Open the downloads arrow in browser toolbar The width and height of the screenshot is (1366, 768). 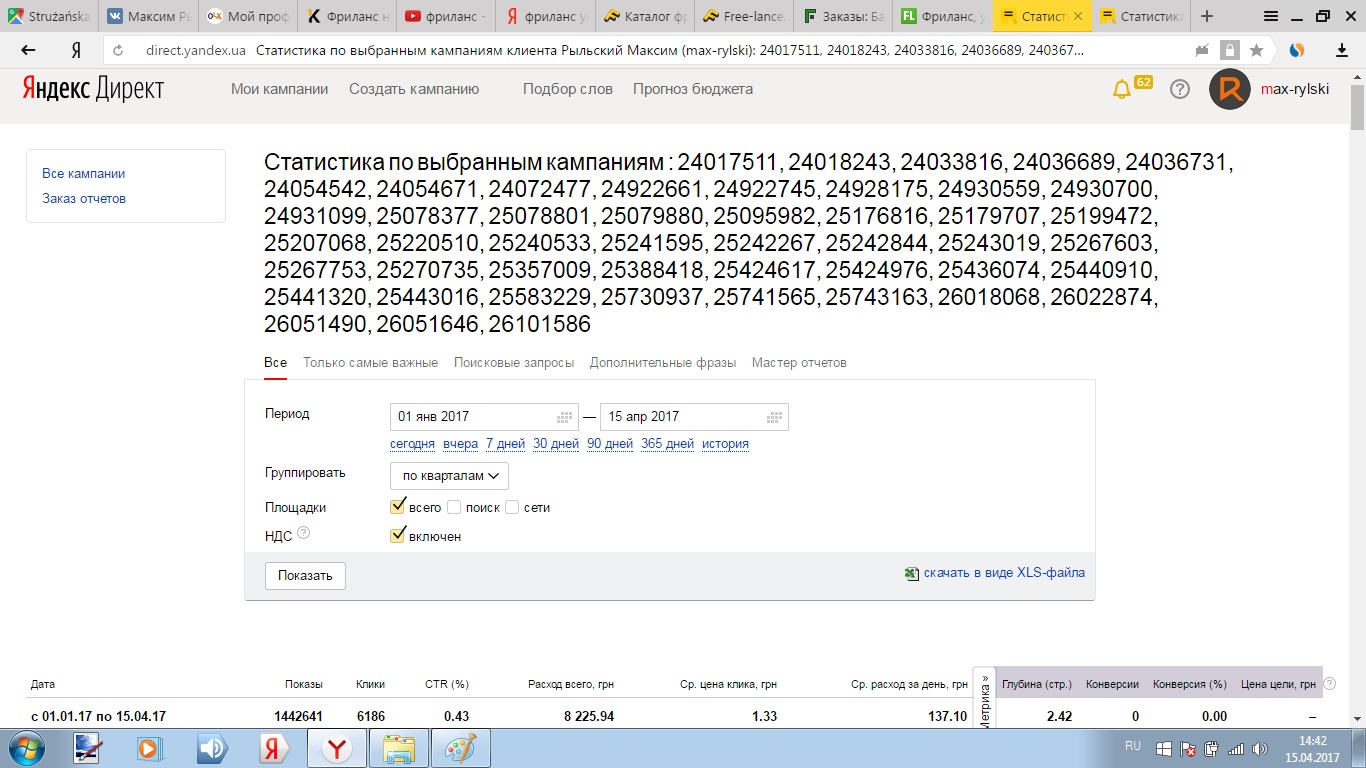point(1342,50)
